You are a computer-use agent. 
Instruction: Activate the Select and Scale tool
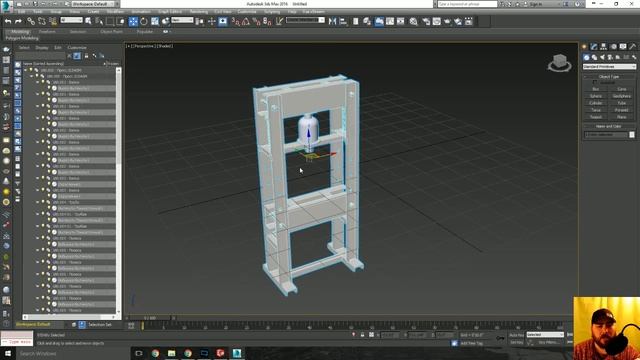(155, 21)
